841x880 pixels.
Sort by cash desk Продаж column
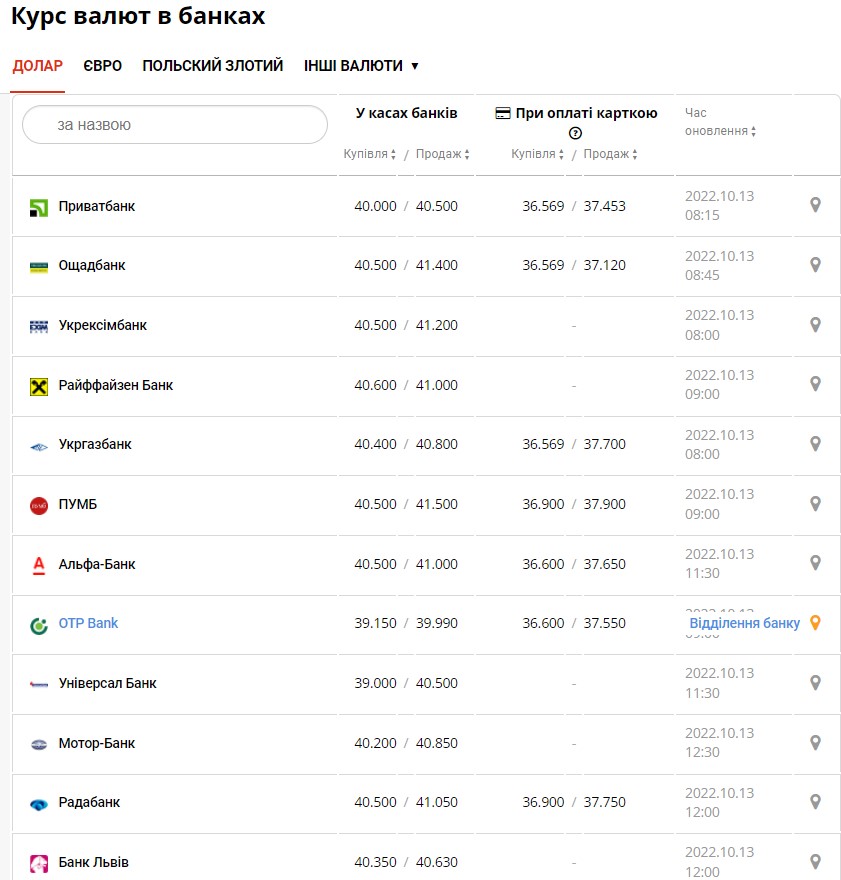coord(442,154)
